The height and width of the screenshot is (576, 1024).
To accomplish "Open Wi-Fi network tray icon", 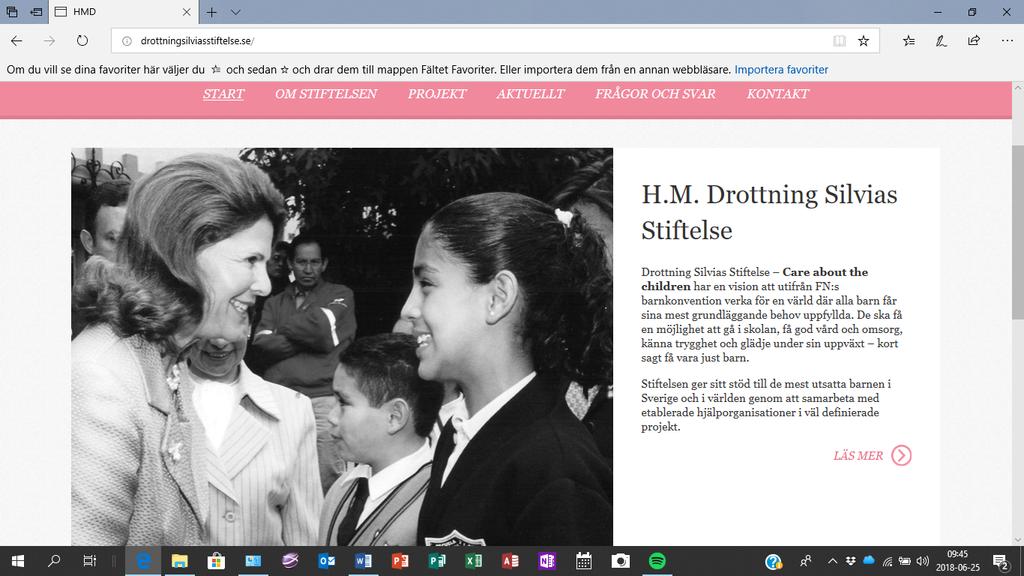I will (x=887, y=561).
